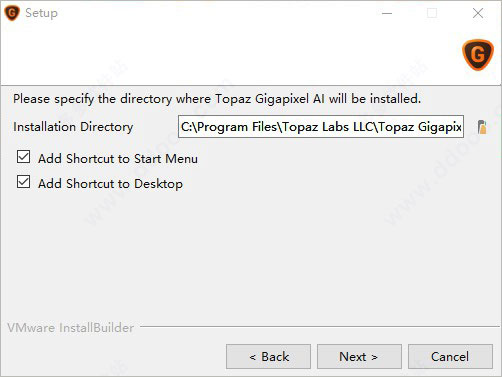Click the 'Add Shortcut to Start Menu' label text
Viewport: 502px width, 377px height.
click(118, 159)
